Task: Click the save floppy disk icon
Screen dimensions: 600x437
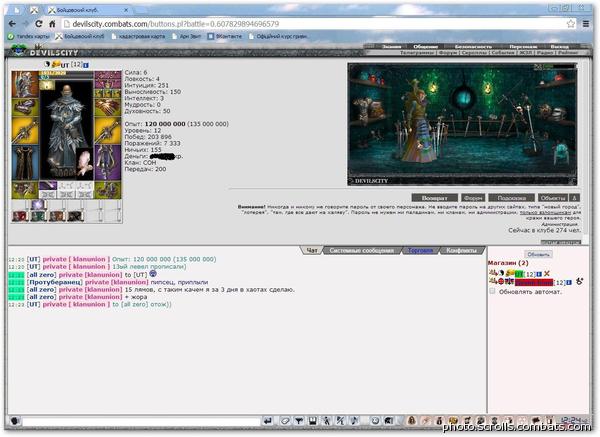Action: 313,421
